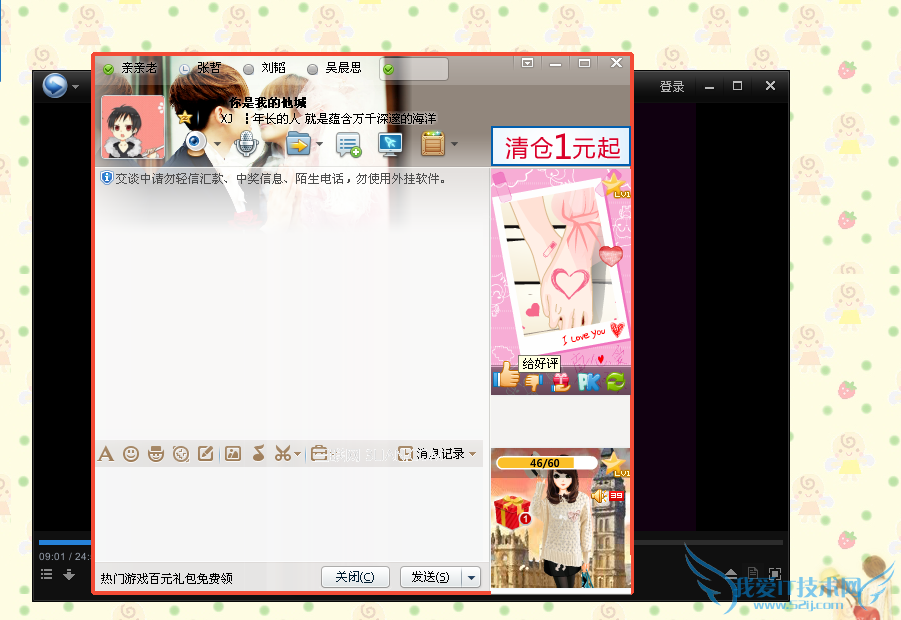Give a thumbs-up rating to the QQ show
The width and height of the screenshot is (901, 620).
[507, 376]
